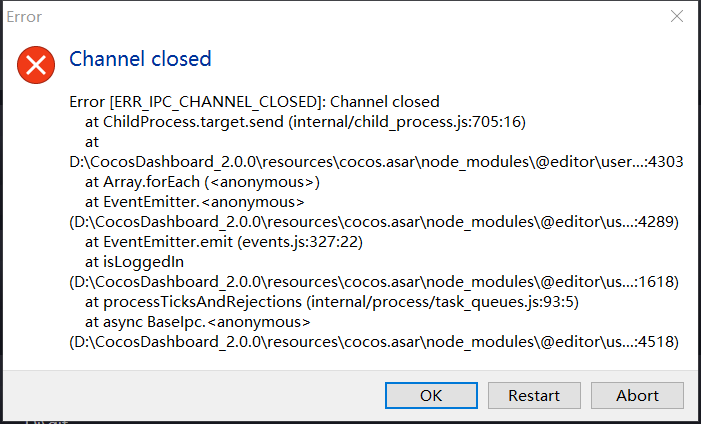Click the blue "Channel closed" heading

(x=140, y=59)
